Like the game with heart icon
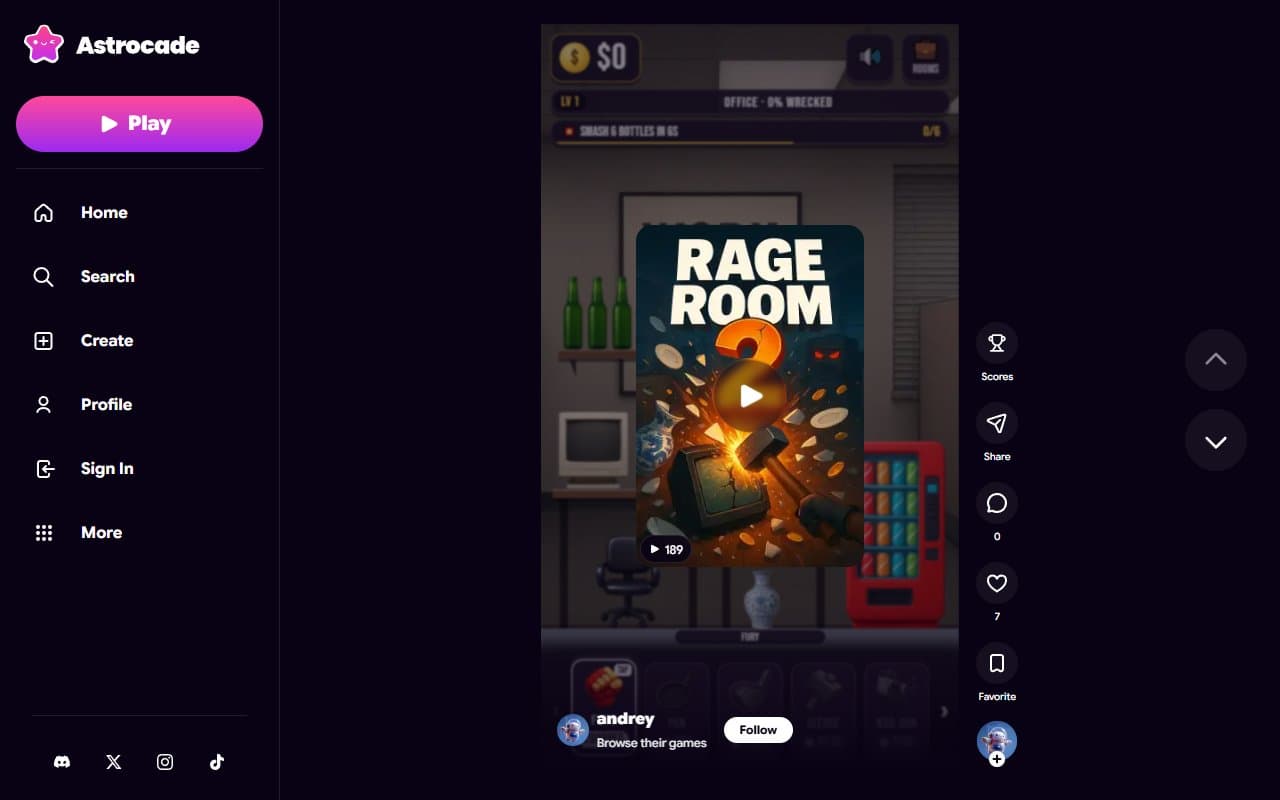Viewport: 1280px width, 800px height. (997, 583)
